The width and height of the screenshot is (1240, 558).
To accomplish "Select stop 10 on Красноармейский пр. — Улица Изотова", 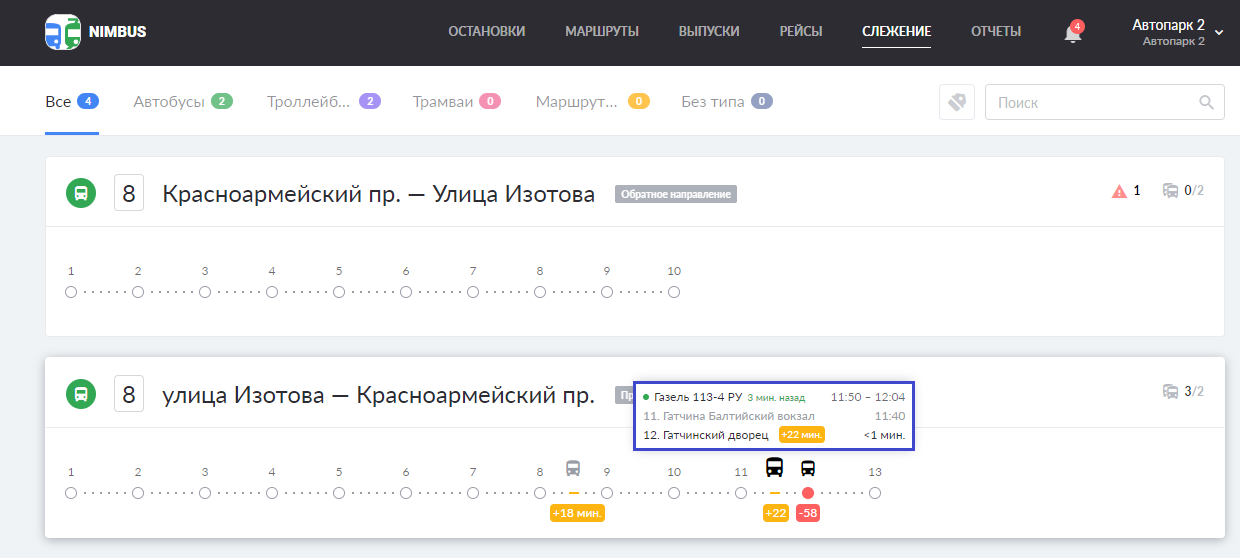I will tap(674, 292).
